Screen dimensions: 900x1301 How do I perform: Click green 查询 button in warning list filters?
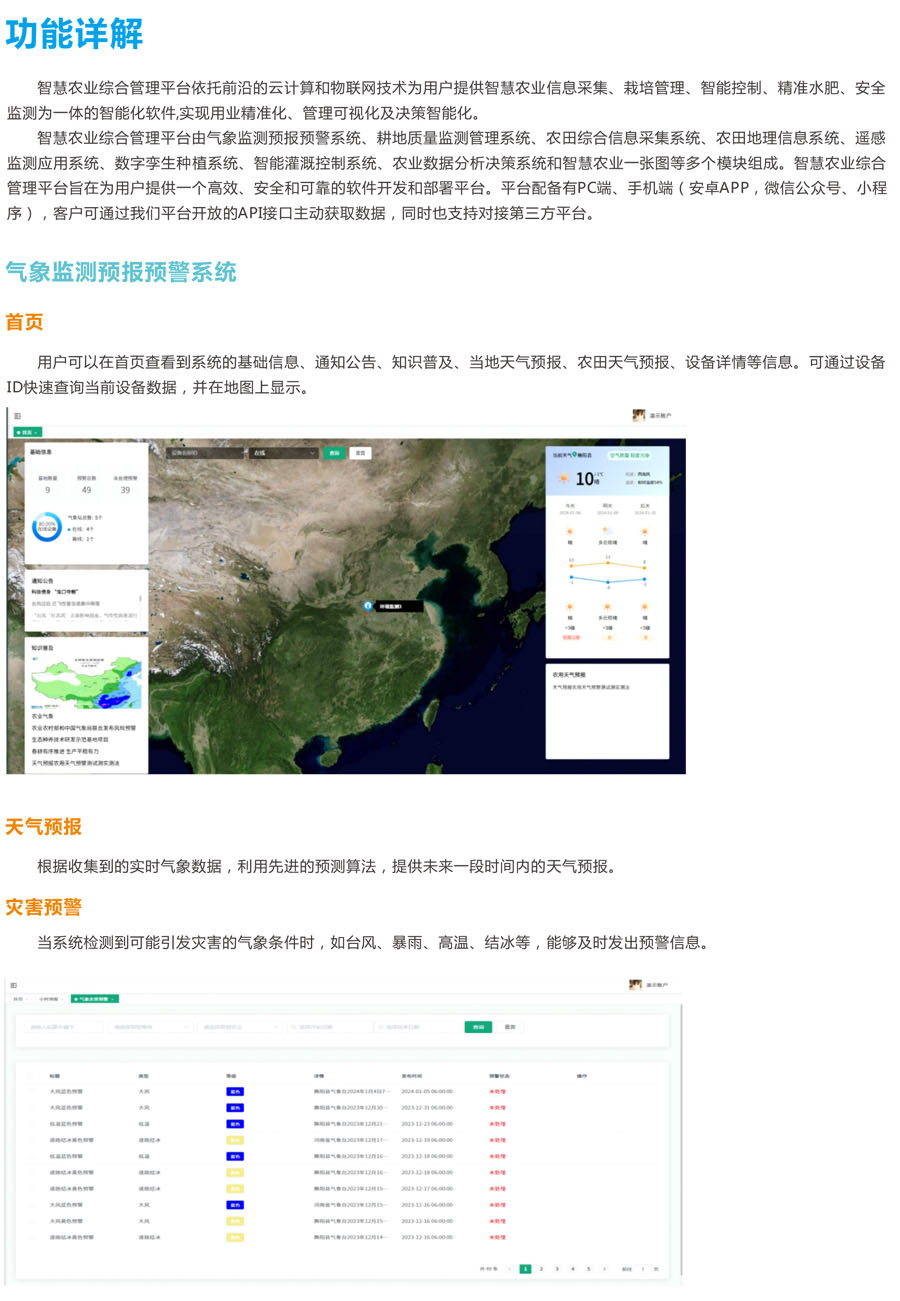478,1027
